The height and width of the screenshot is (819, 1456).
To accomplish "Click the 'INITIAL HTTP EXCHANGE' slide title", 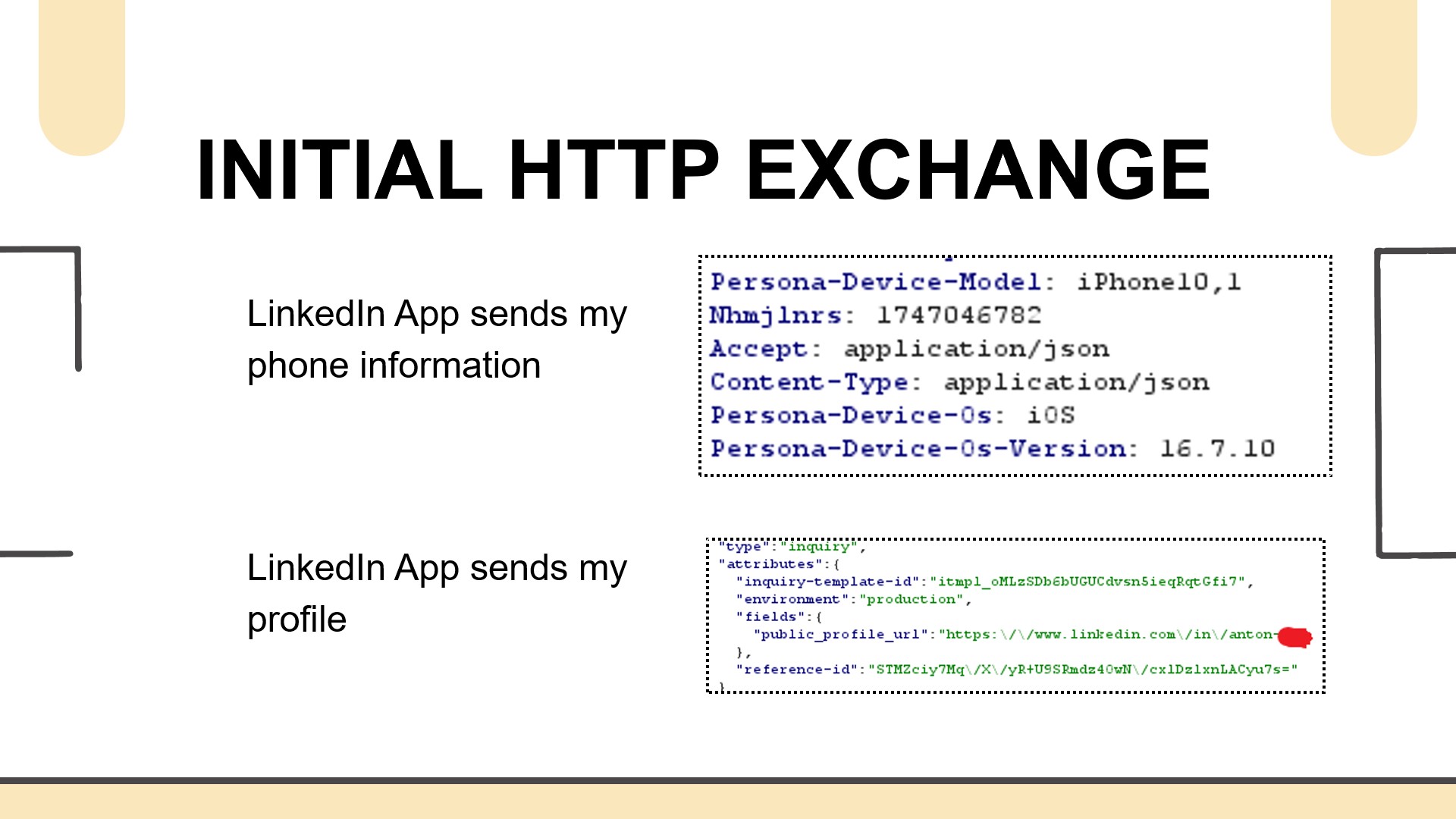I will pyautogui.click(x=703, y=170).
